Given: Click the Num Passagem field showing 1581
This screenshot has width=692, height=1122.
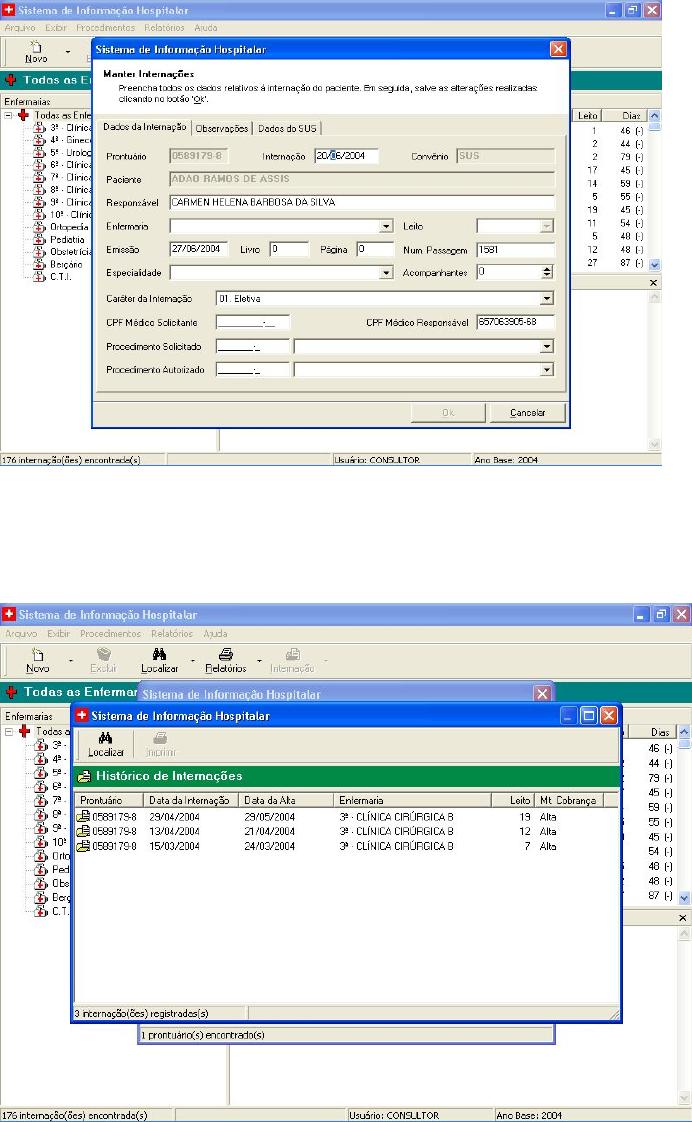Looking at the screenshot, I should (515, 250).
